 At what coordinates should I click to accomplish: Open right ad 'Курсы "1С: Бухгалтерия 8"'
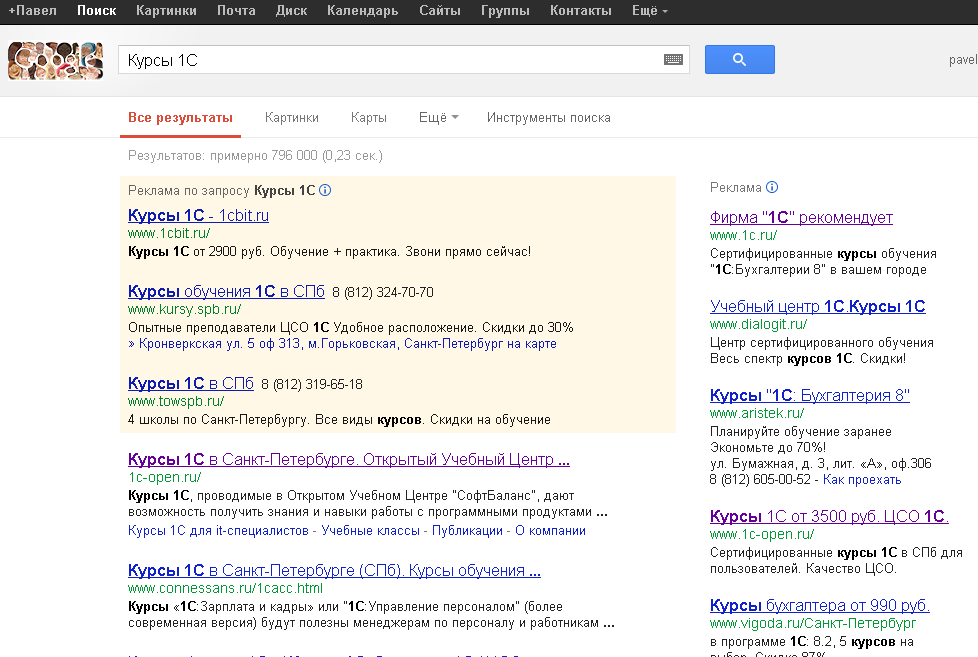(x=810, y=396)
